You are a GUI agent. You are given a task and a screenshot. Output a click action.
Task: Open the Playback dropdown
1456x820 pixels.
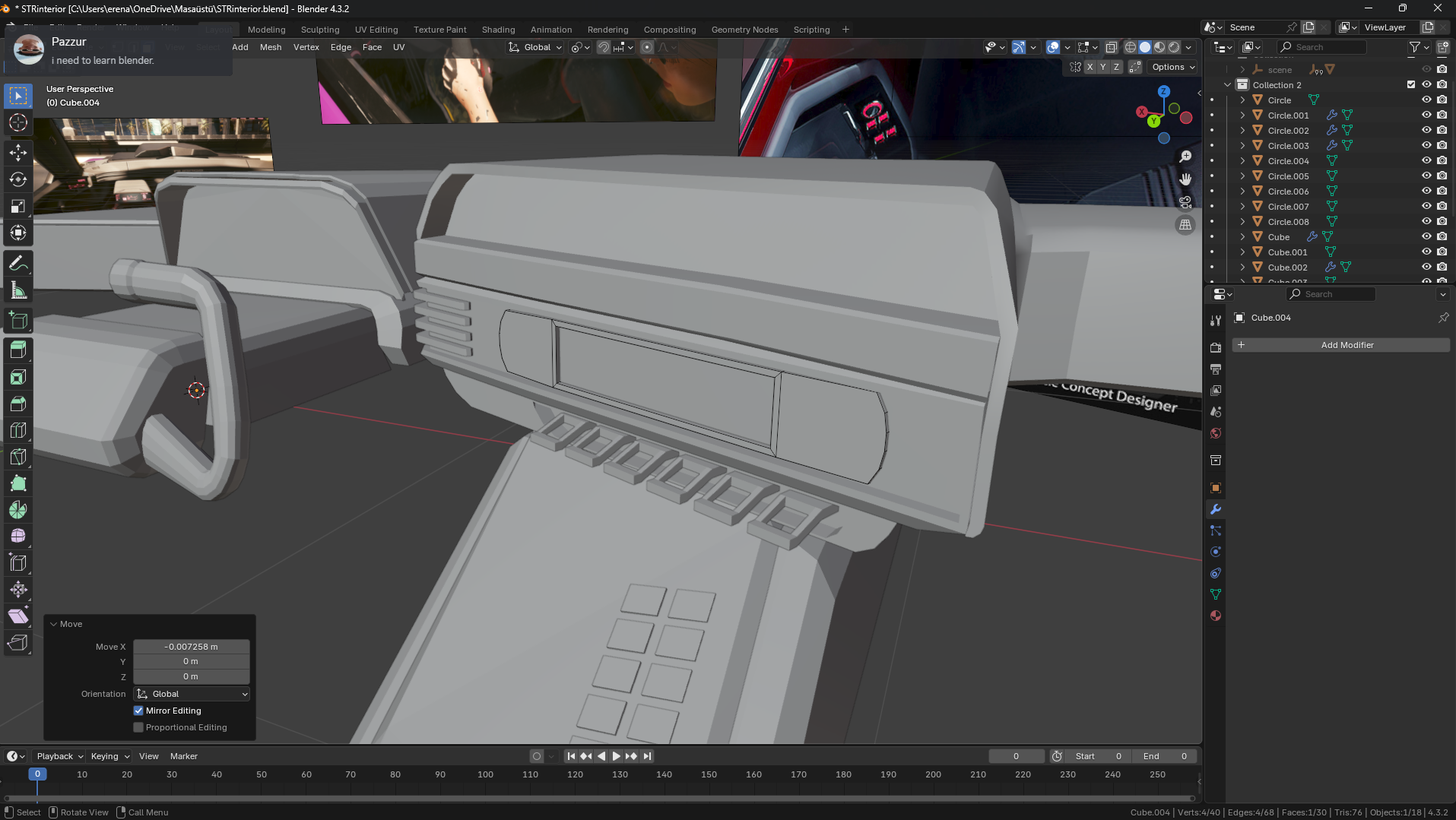point(59,756)
